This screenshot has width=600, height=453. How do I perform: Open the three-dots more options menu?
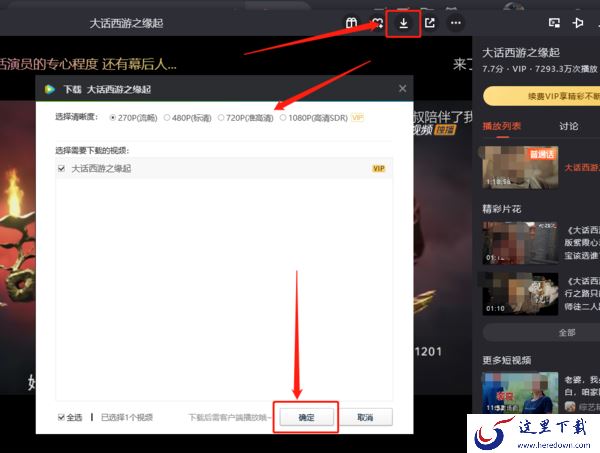(455, 23)
